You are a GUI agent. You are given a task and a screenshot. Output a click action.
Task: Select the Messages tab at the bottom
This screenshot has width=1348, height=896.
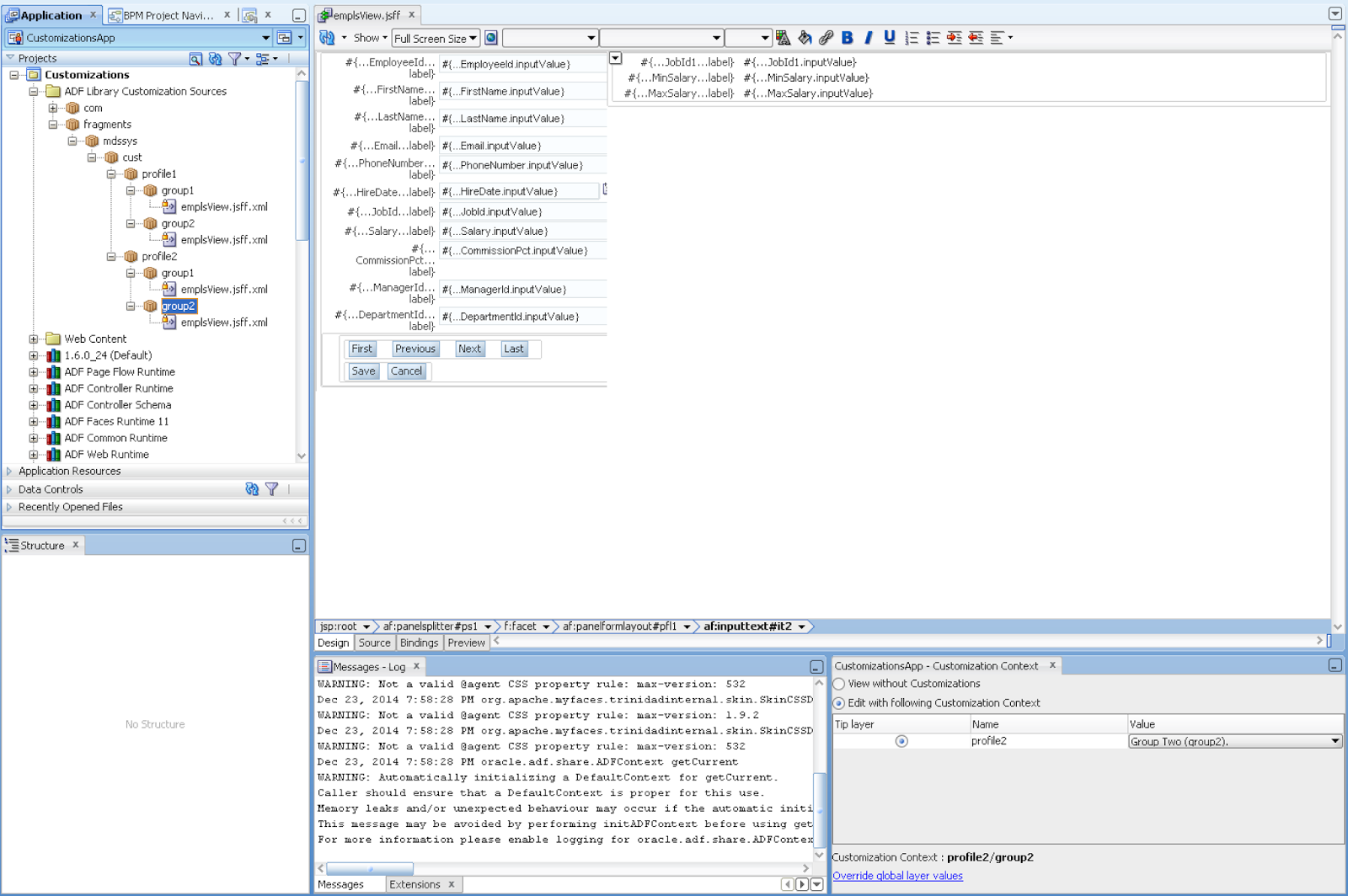point(340,884)
